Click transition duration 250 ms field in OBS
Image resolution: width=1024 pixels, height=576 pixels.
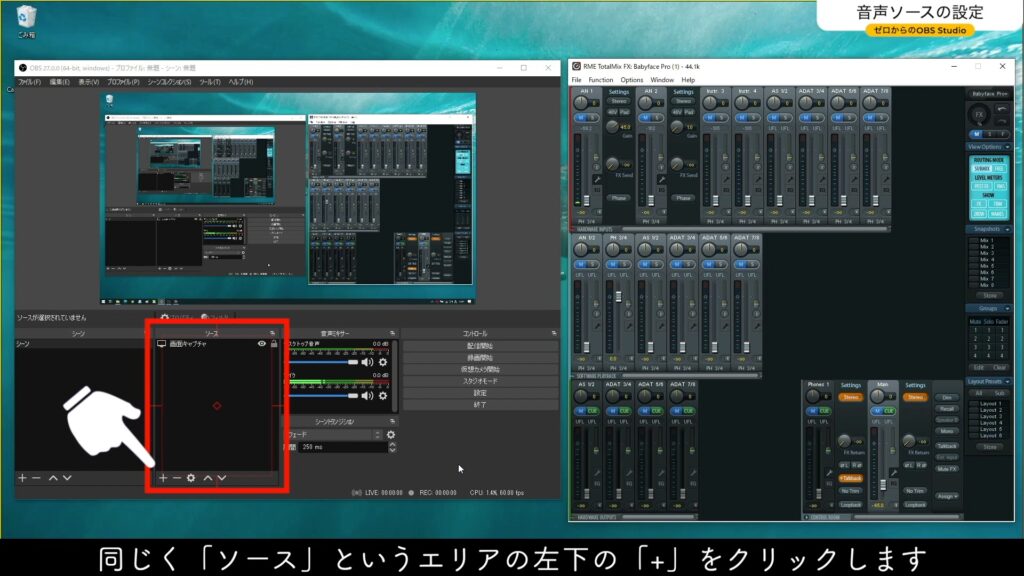343,447
